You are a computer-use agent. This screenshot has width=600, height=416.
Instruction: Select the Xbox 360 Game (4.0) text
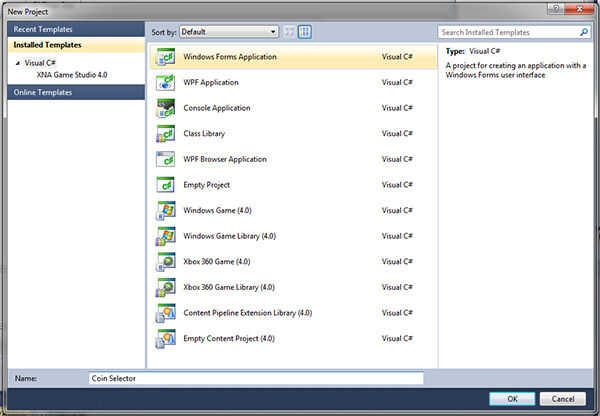click(217, 262)
